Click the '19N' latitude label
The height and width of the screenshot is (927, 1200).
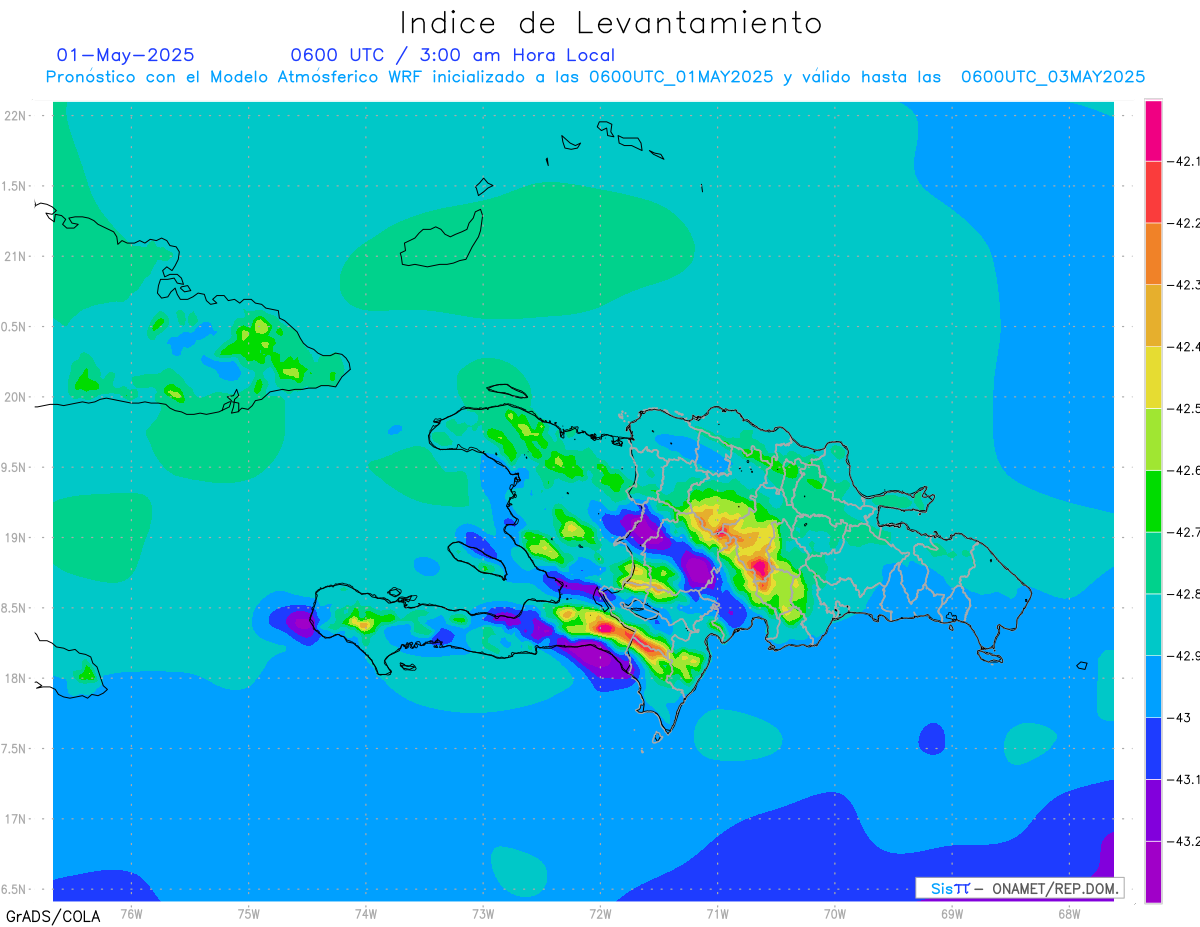click(x=15, y=538)
